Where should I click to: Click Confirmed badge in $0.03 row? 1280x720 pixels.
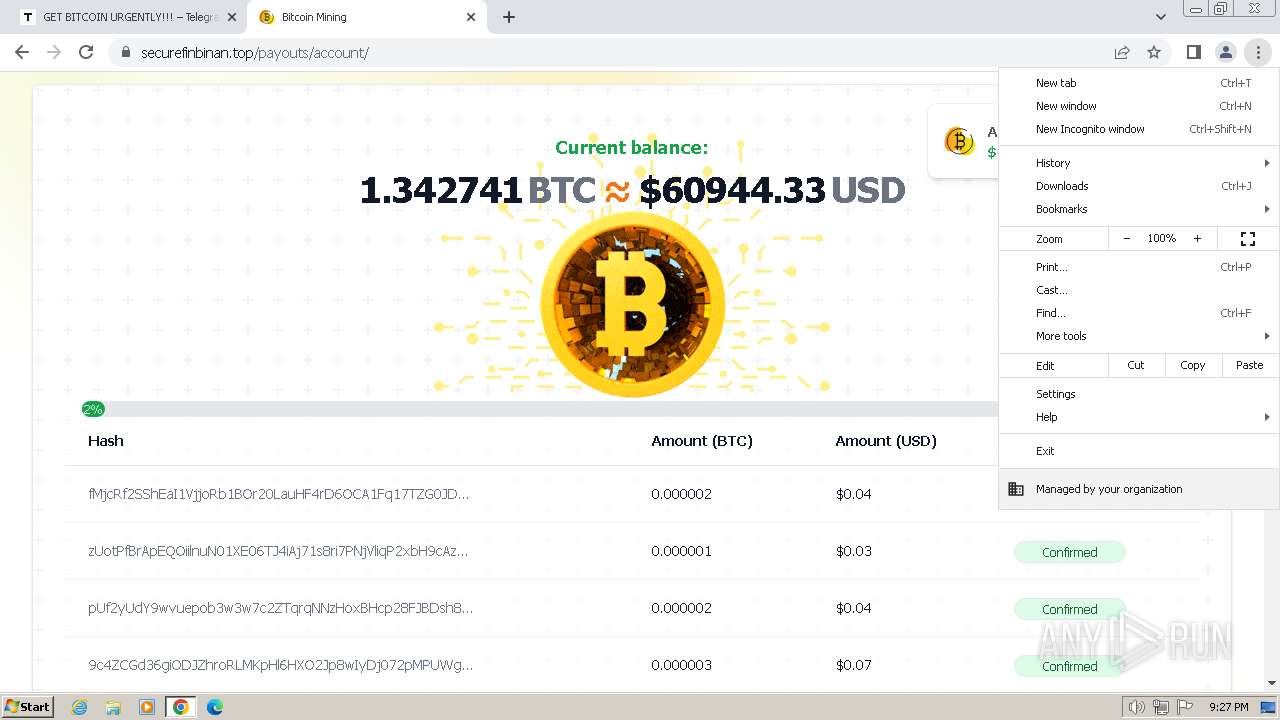(x=1070, y=552)
